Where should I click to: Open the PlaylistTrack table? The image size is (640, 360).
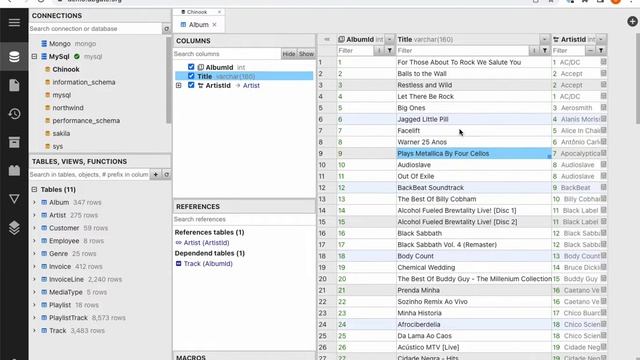(x=69, y=318)
